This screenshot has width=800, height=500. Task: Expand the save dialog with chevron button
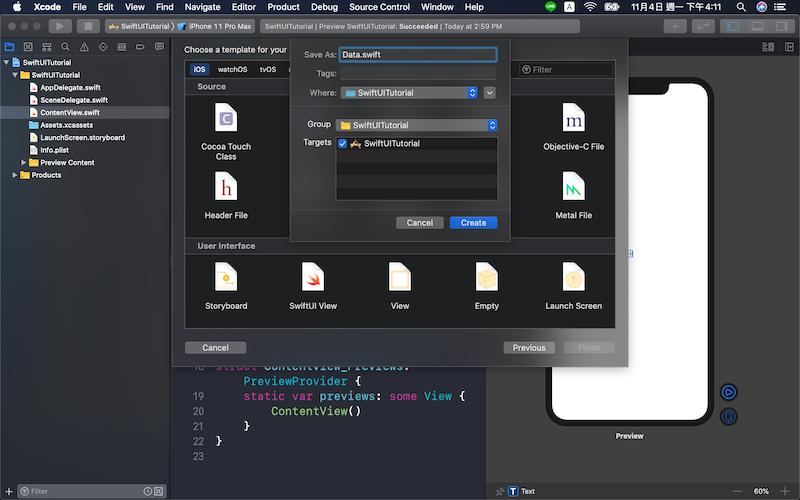point(489,93)
